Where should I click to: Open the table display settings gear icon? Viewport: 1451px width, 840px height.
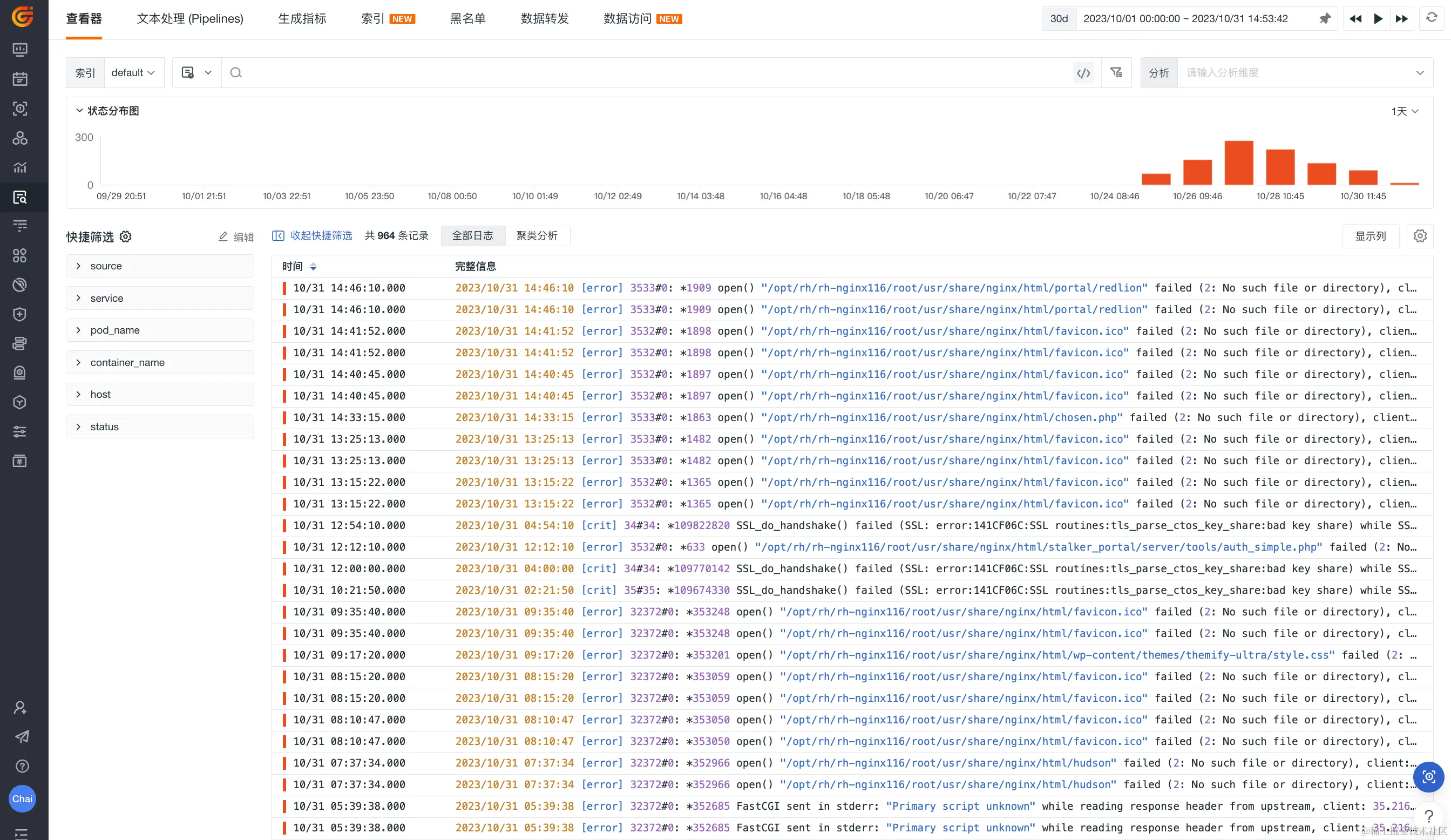point(1420,236)
